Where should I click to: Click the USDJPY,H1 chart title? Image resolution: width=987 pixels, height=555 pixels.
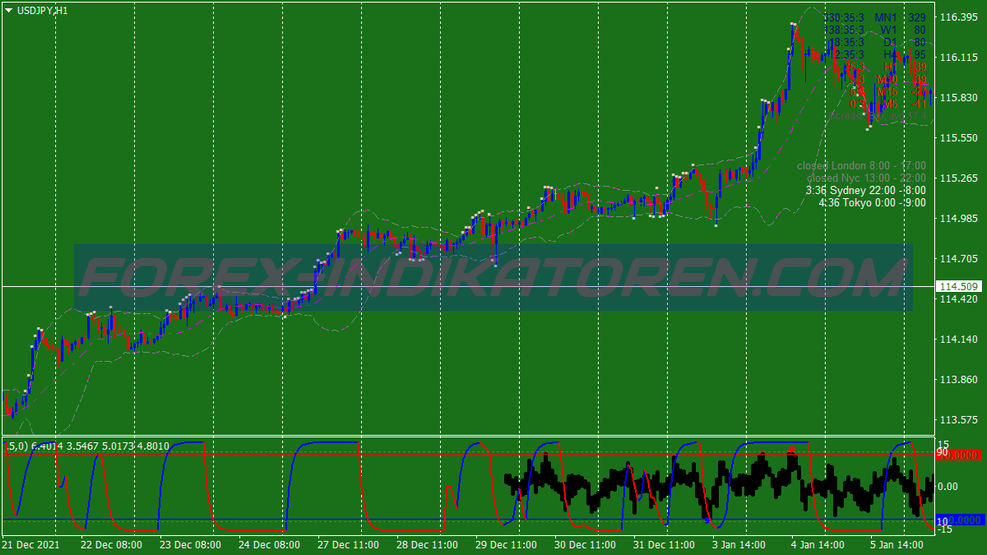[x=42, y=11]
